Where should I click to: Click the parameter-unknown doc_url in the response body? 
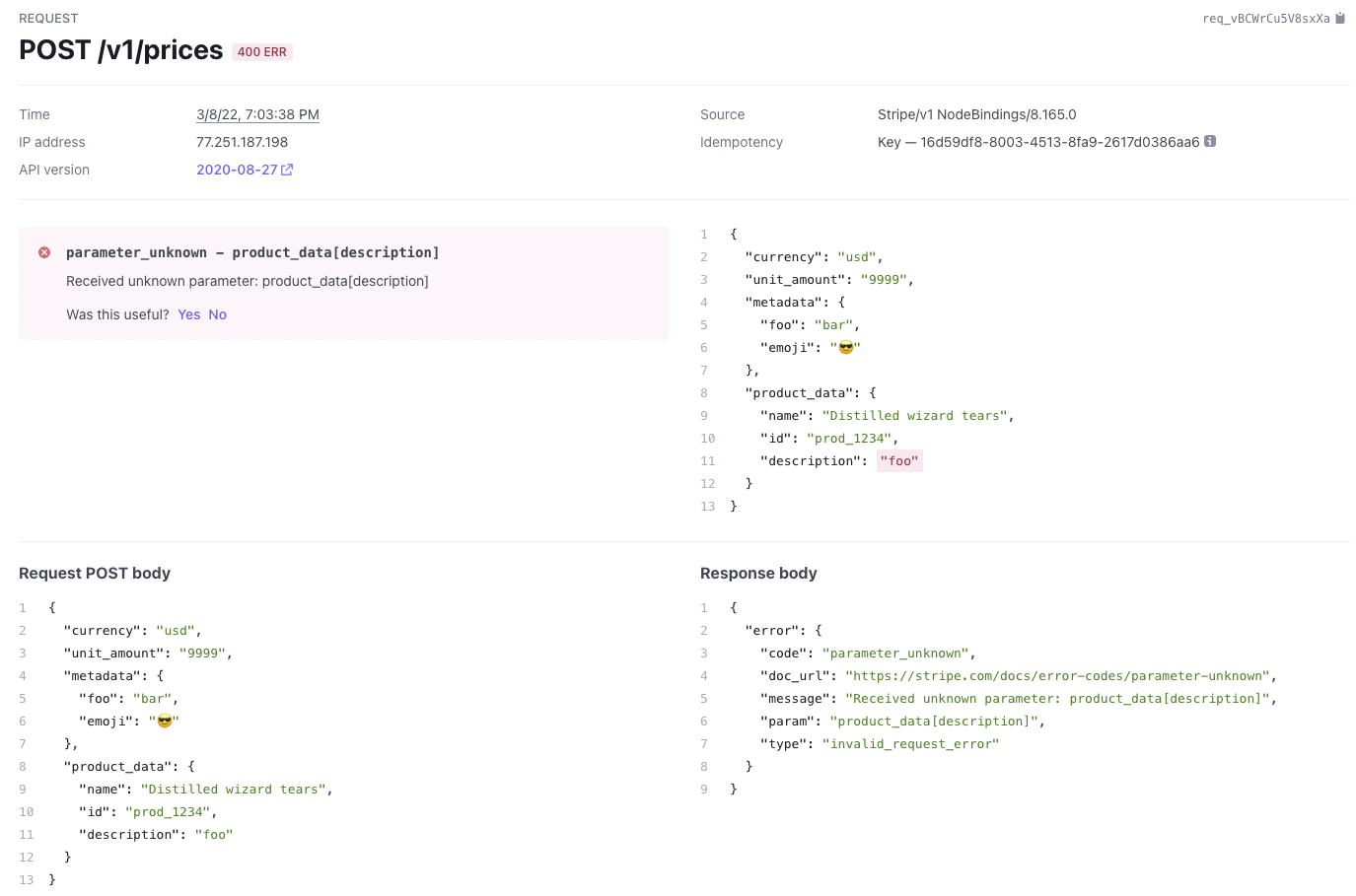click(x=1057, y=675)
